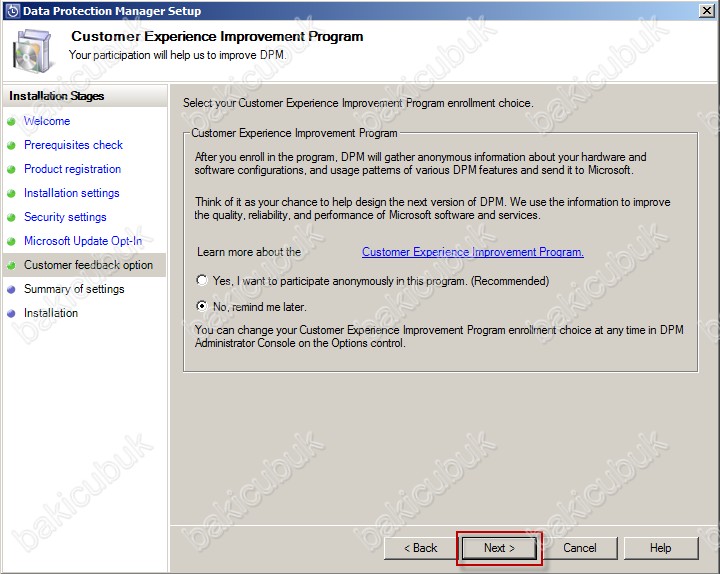Click the 'Think of it as your chance' paragraph
Image resolution: width=720 pixels, height=574 pixels.
(x=432, y=208)
